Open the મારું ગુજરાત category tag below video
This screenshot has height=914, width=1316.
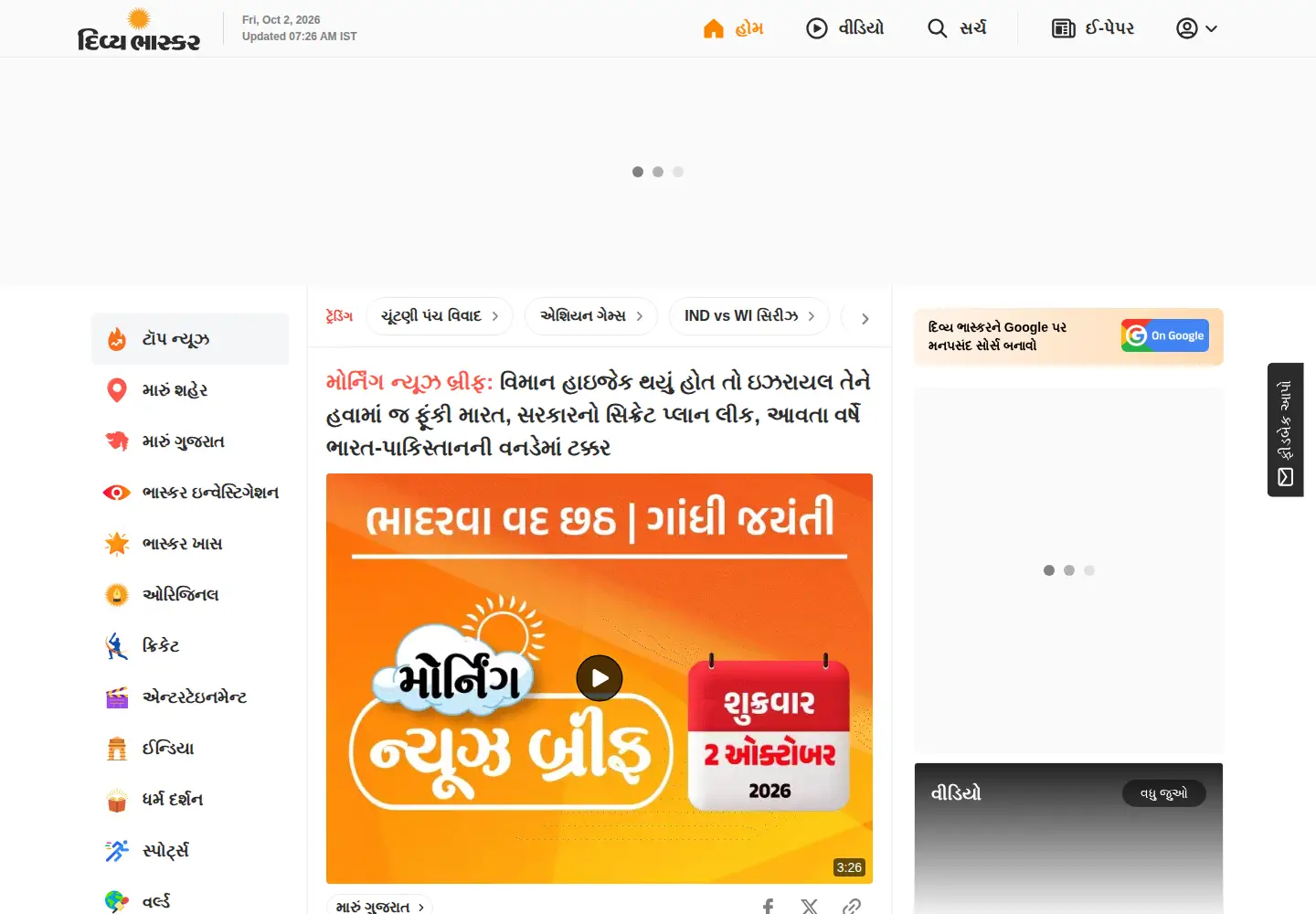[379, 906]
